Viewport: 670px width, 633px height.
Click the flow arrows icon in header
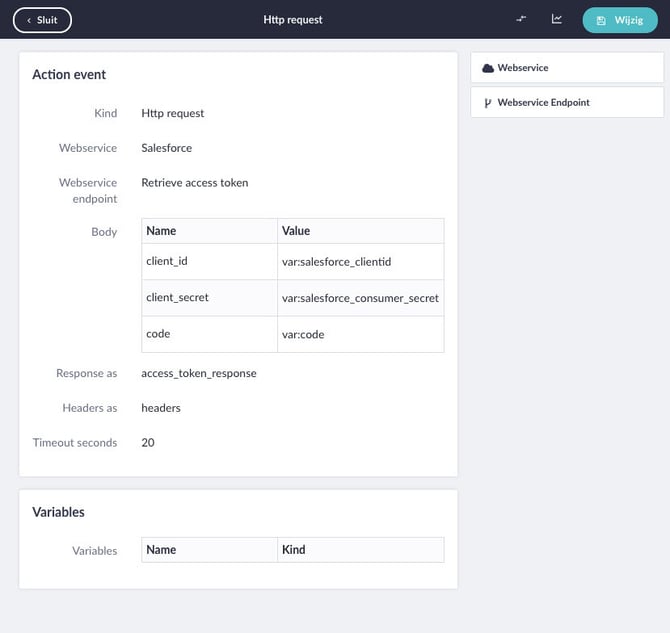pyautogui.click(x=521, y=19)
